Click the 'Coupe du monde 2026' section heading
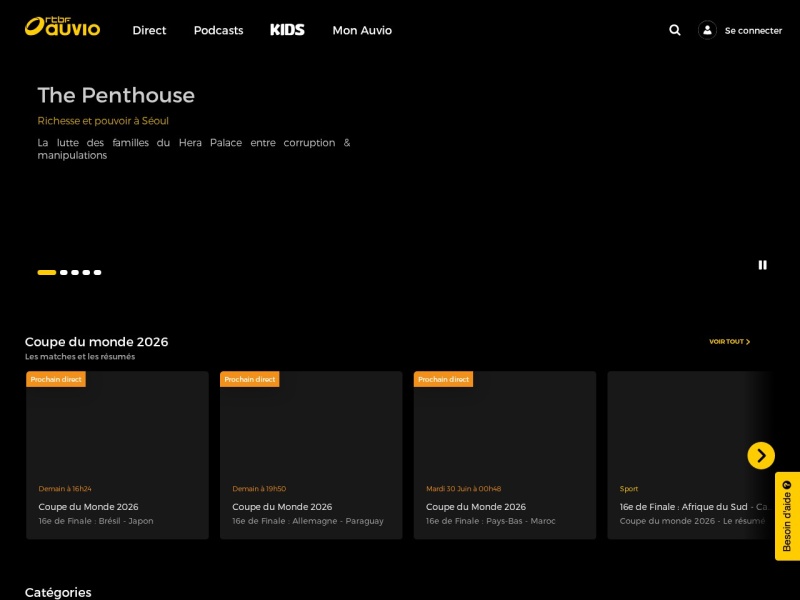The image size is (800, 600). coord(96,342)
